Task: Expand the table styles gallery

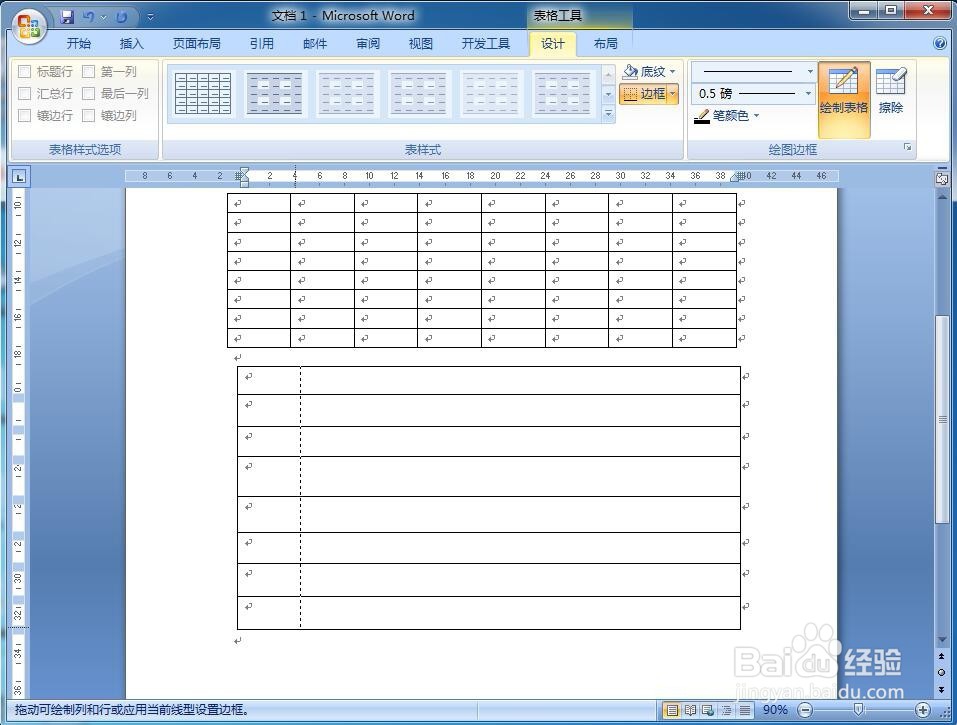Action: (x=609, y=113)
